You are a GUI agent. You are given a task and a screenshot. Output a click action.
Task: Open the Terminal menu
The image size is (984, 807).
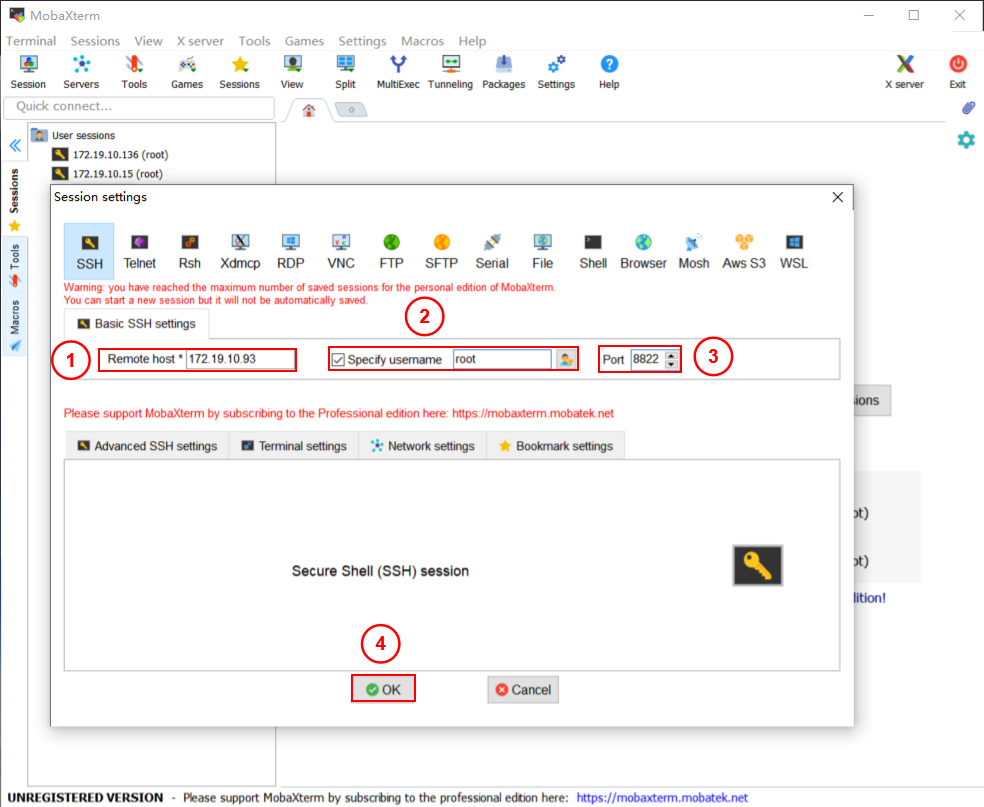tap(31, 41)
